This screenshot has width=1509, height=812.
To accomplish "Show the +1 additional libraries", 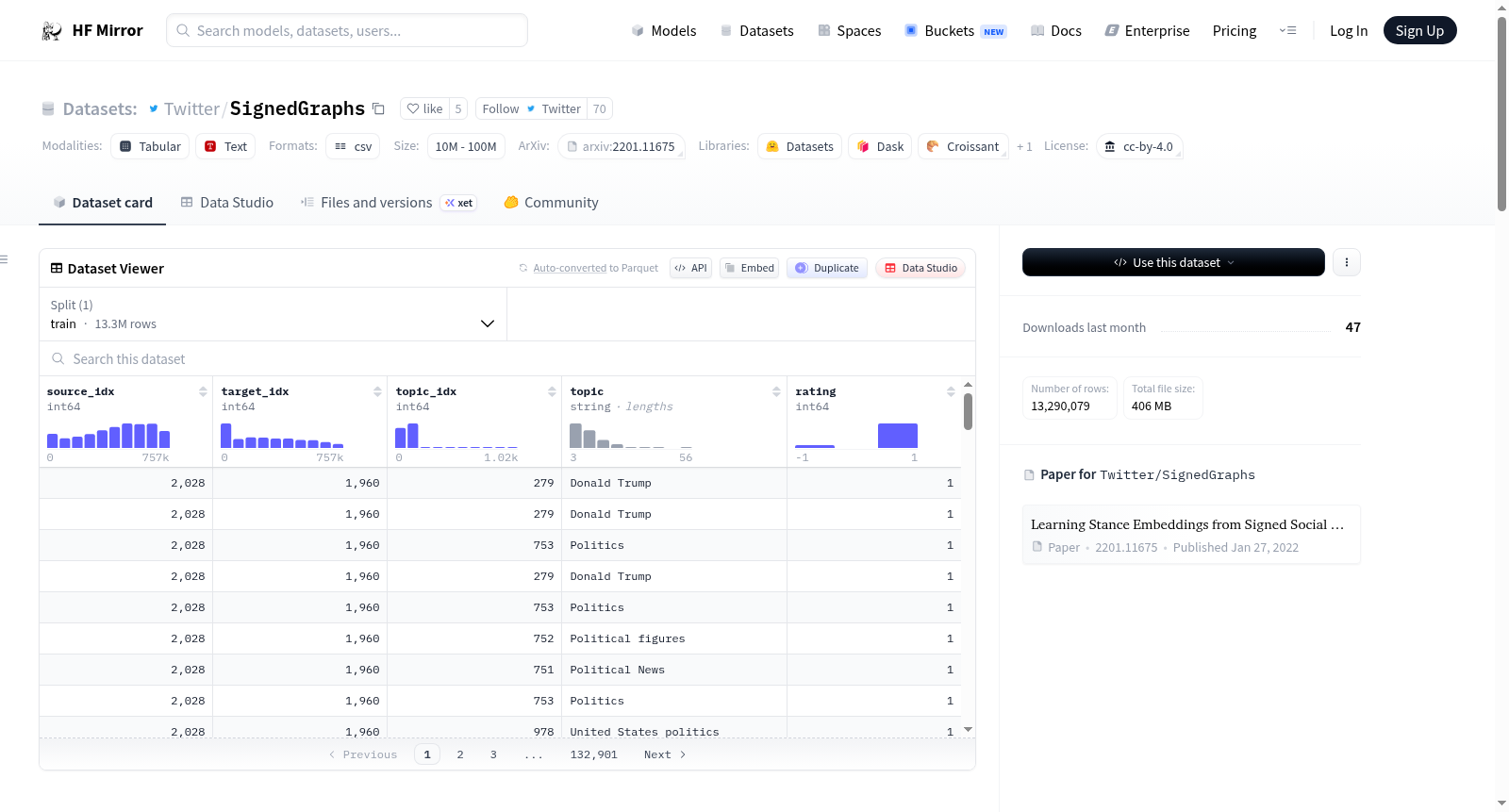I will [1024, 146].
